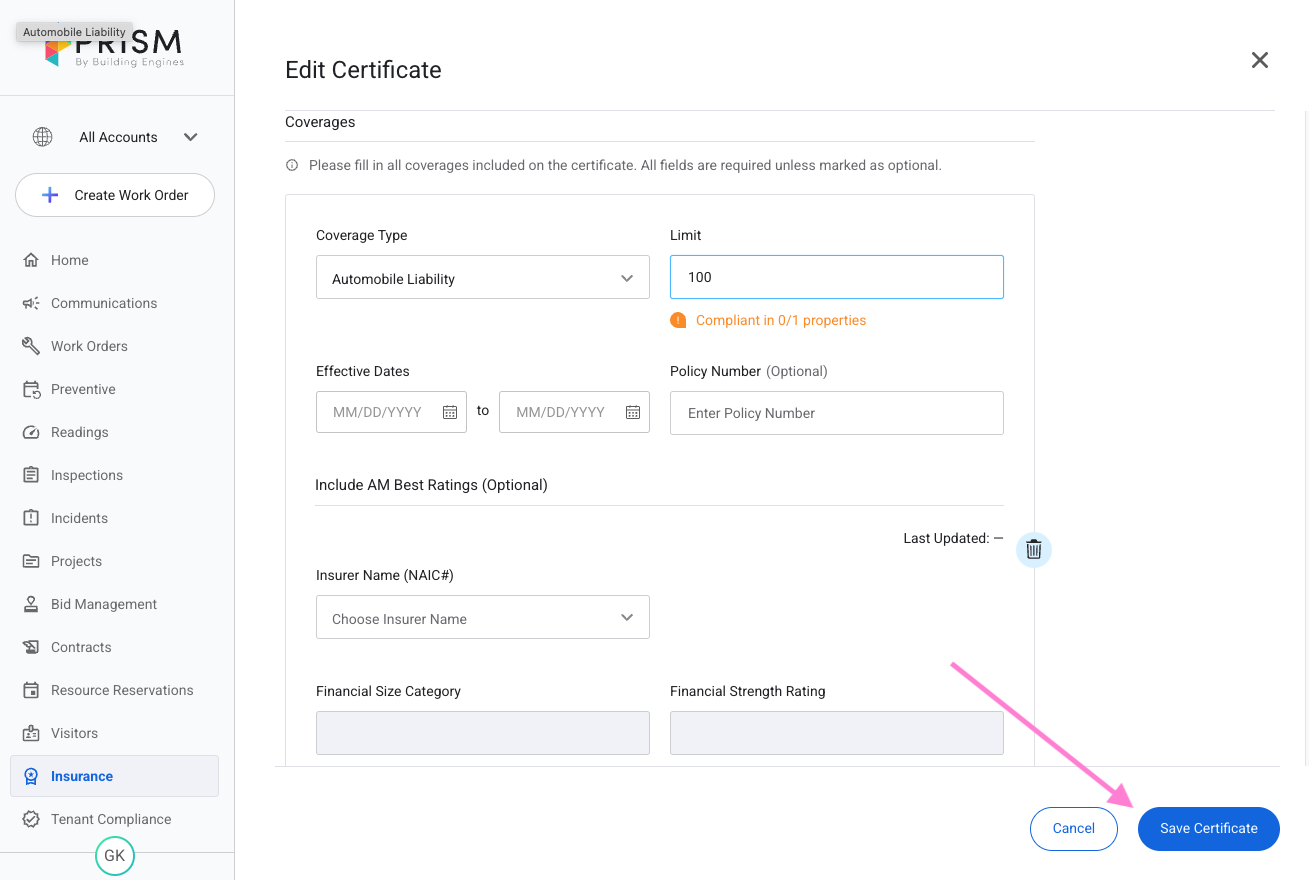Click the Cancel button
Image resolution: width=1309 pixels, height=880 pixels.
pos(1073,828)
